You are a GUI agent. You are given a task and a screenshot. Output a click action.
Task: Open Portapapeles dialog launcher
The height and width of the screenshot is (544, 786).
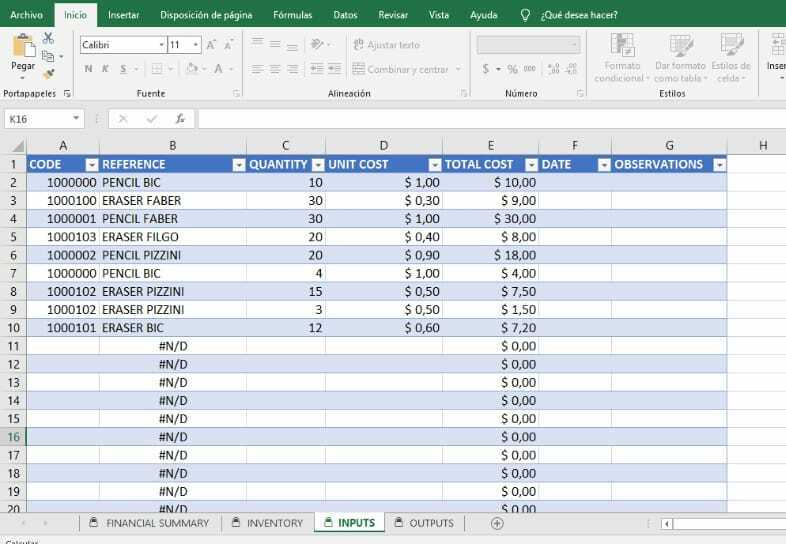coord(67,93)
